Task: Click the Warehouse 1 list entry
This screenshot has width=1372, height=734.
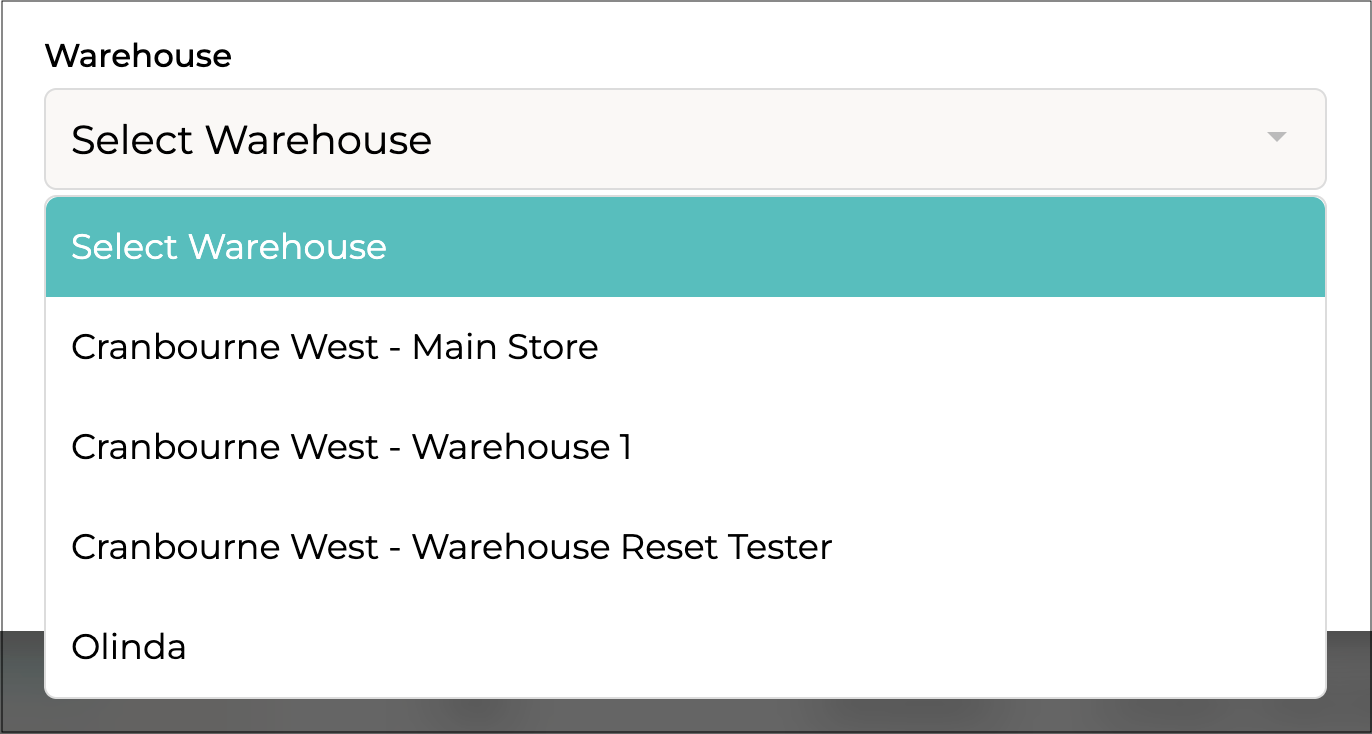Action: click(351, 447)
